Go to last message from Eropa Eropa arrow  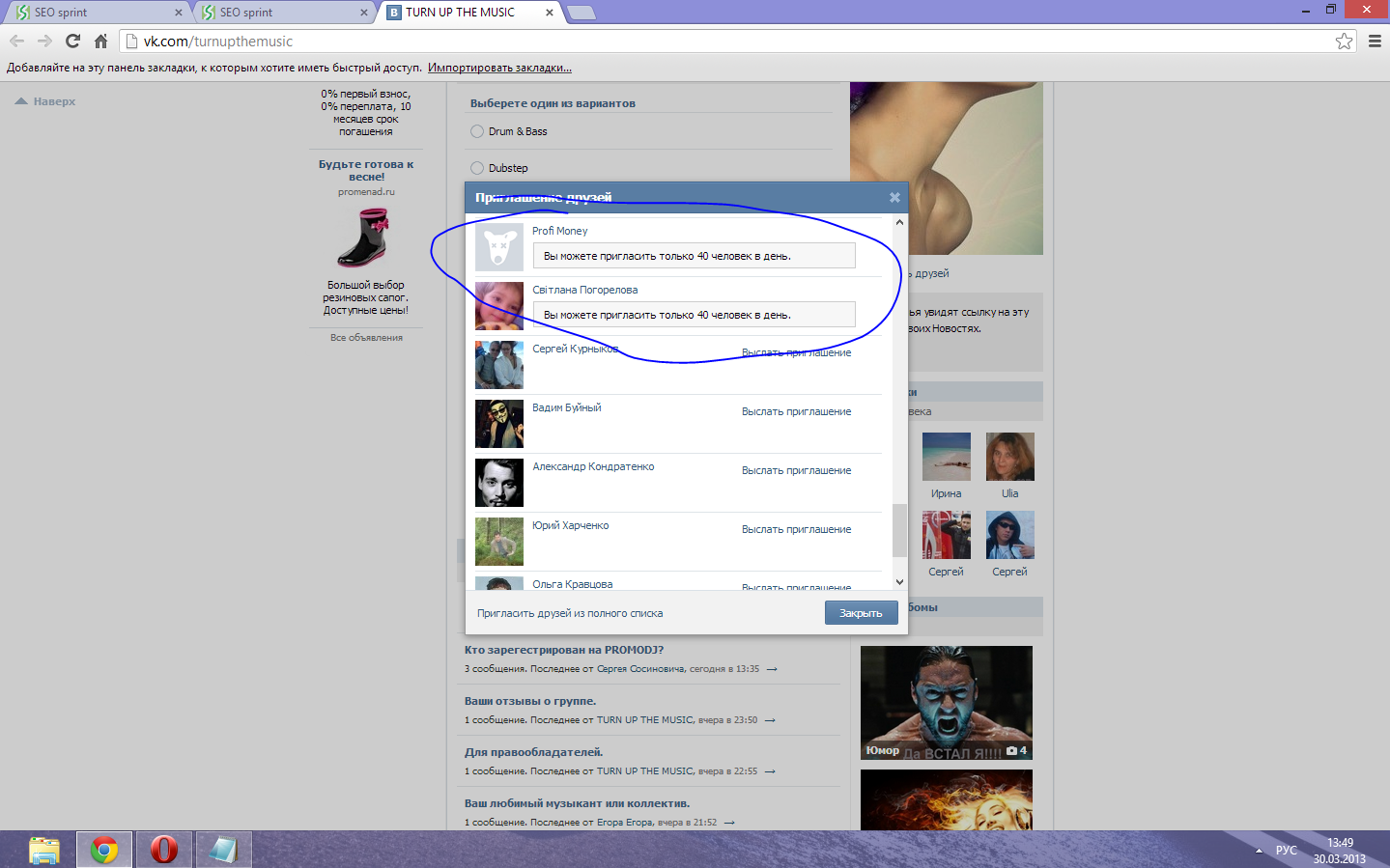(x=729, y=823)
